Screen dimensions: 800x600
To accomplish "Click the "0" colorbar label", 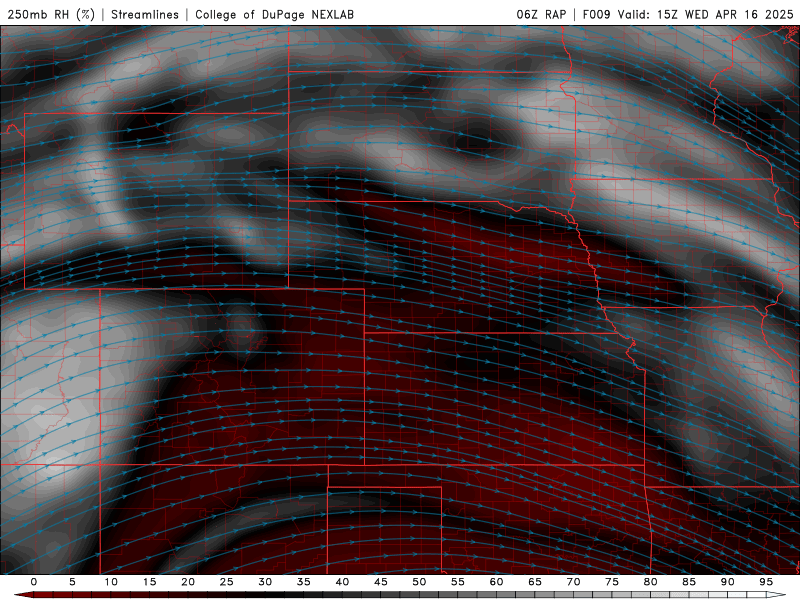I will (34, 582).
